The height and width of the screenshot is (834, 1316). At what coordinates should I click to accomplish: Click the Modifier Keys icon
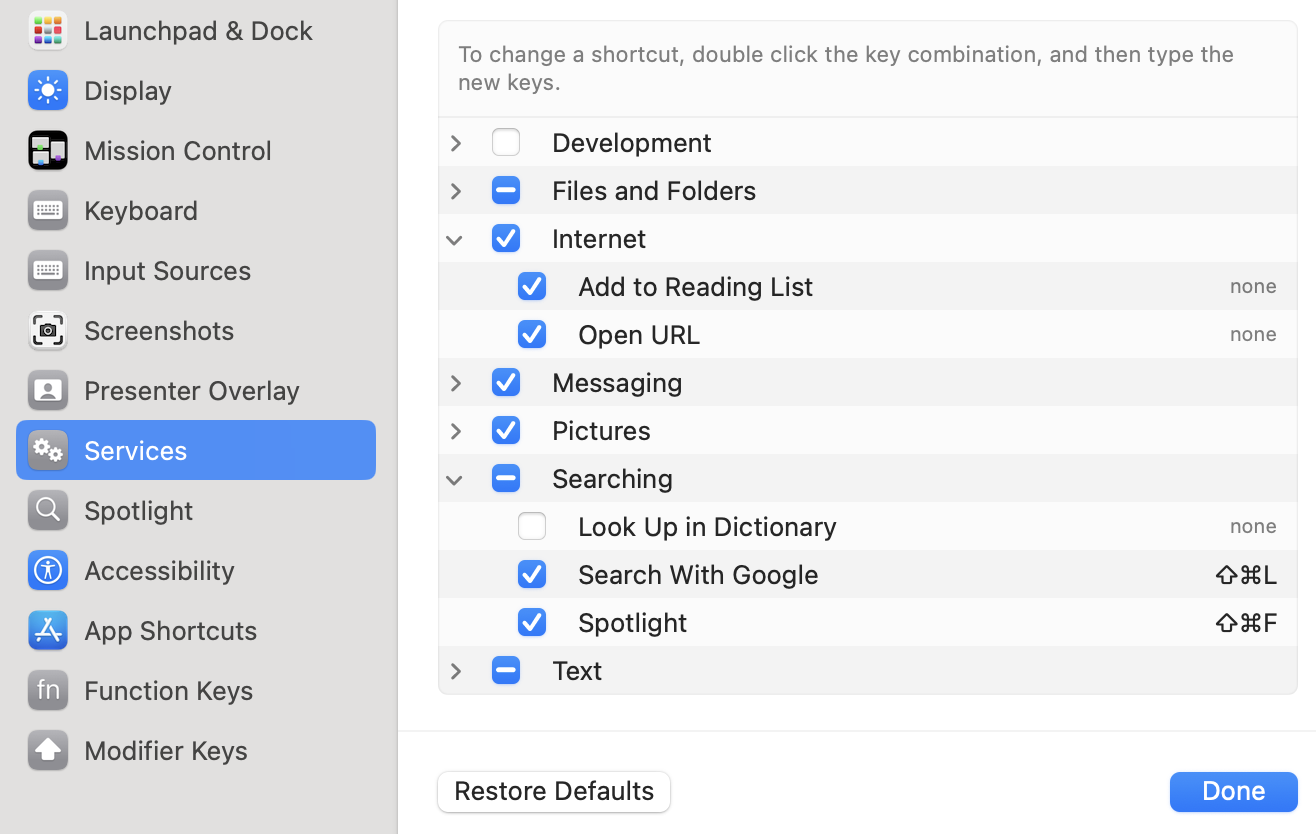point(47,750)
